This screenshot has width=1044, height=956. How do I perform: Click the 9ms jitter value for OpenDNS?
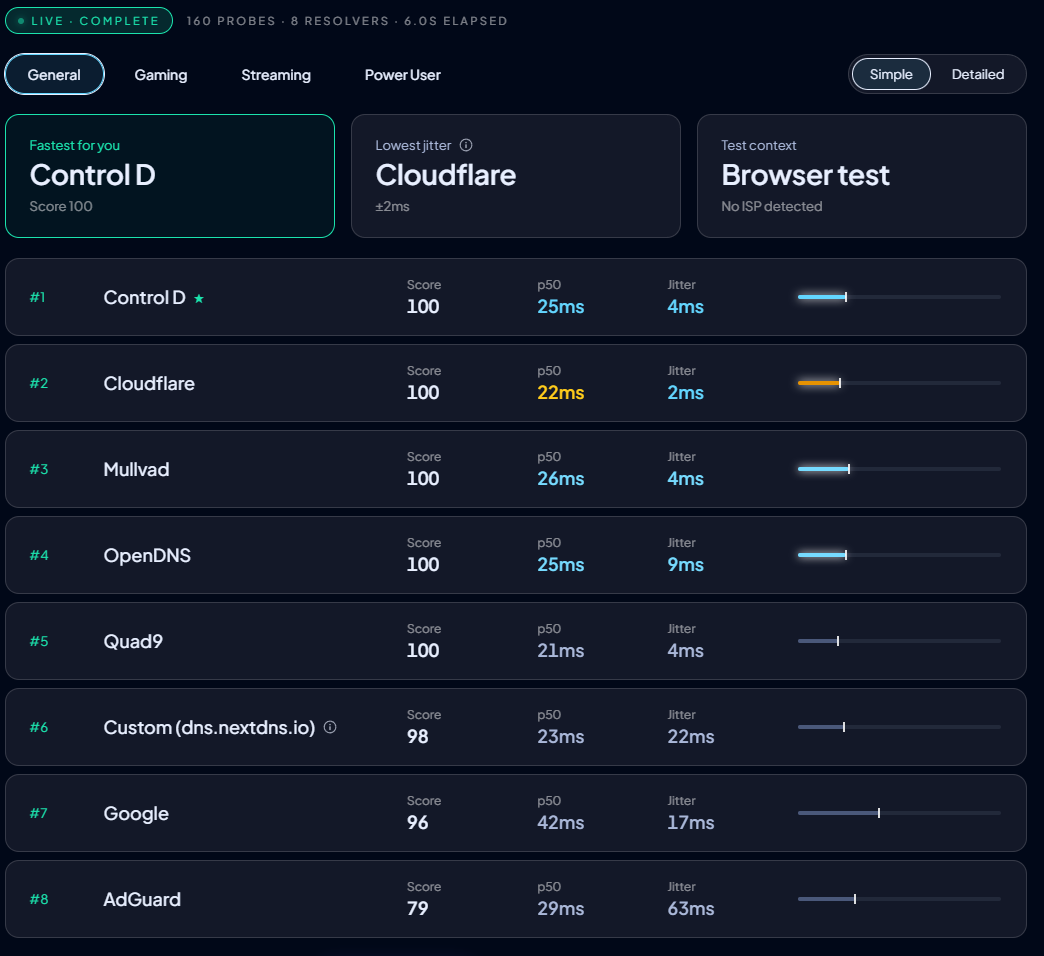pyautogui.click(x=686, y=565)
